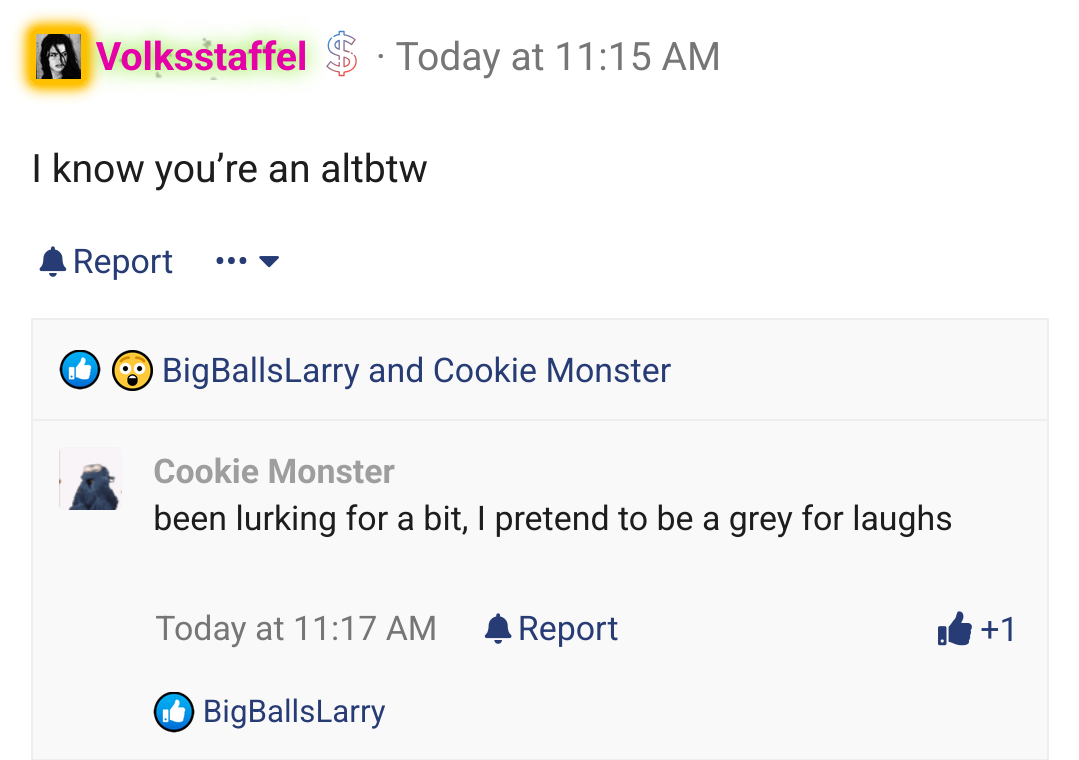Open Volksstaffel's avatar picture
Image resolution: width=1079 pixels, height=760 pixels.
point(58,57)
